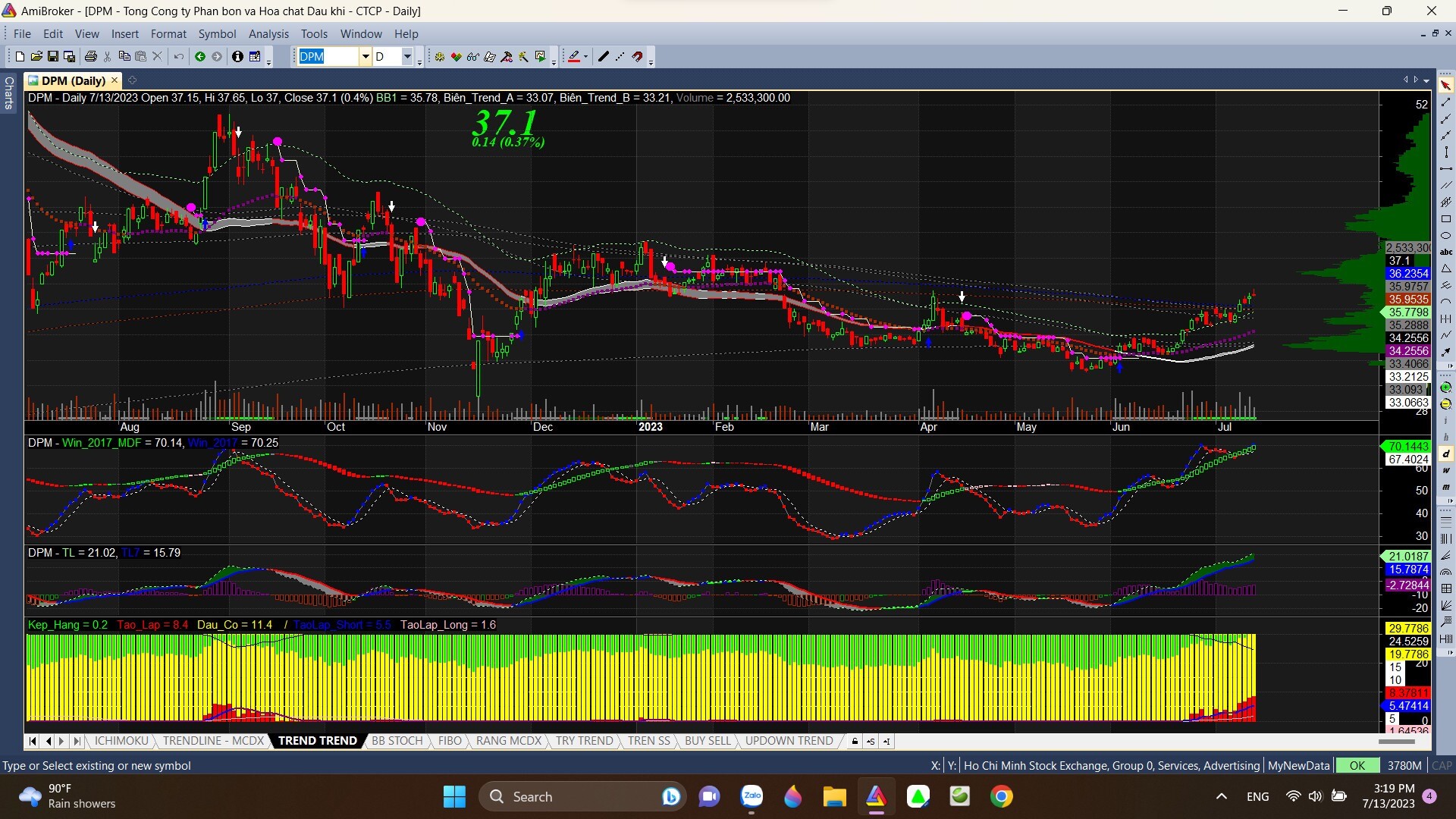
Task: Select the parallel lines drawing tool
Action: (1446, 185)
